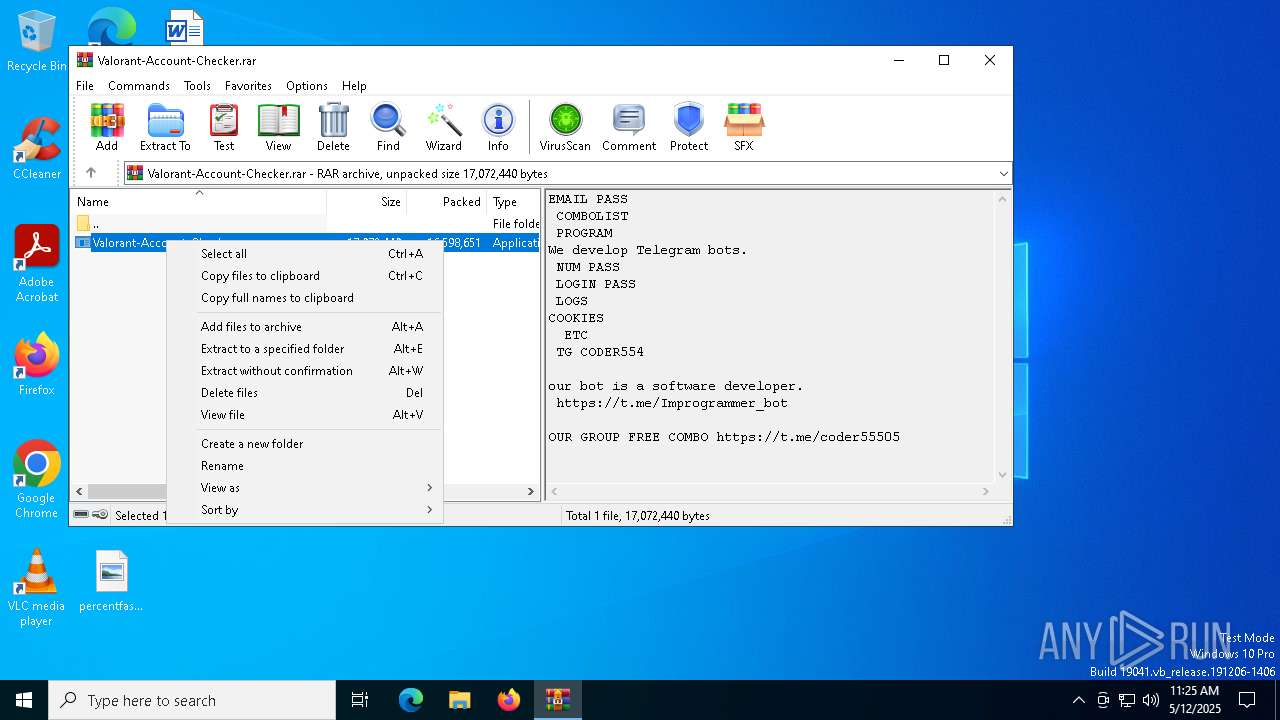Choose Rename in context menu

coord(305,466)
